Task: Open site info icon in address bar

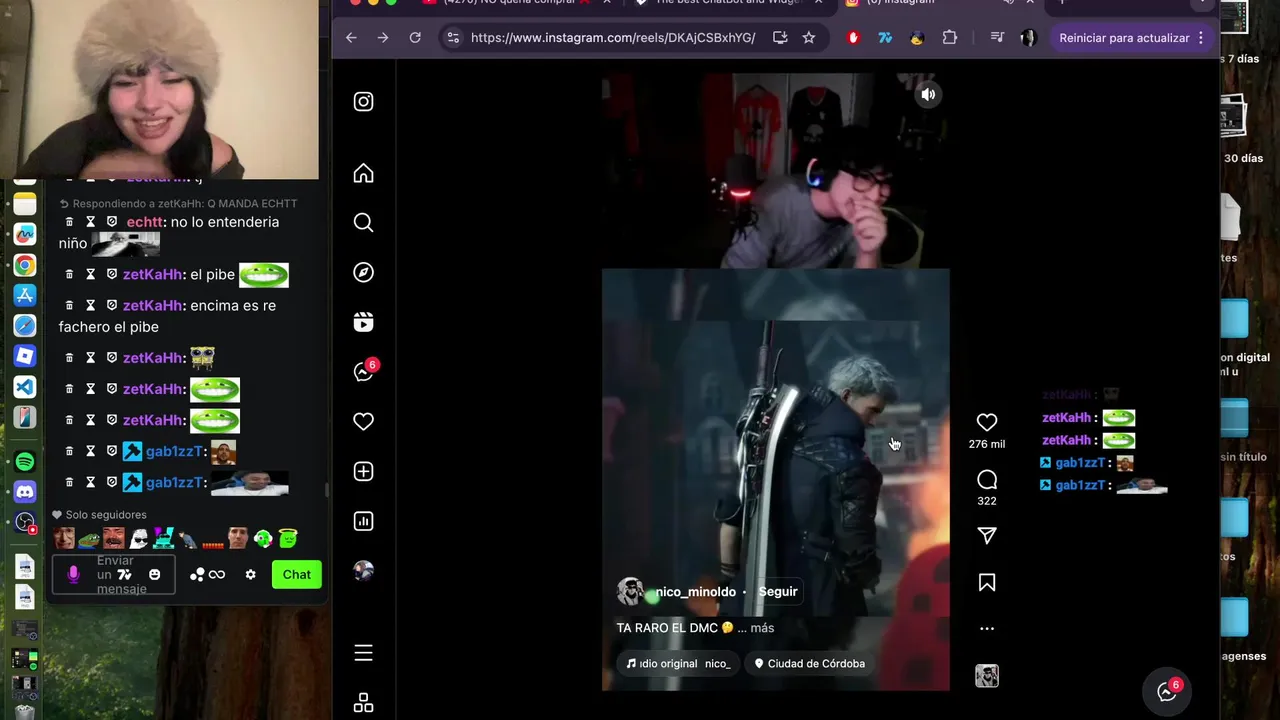Action: 453,38
